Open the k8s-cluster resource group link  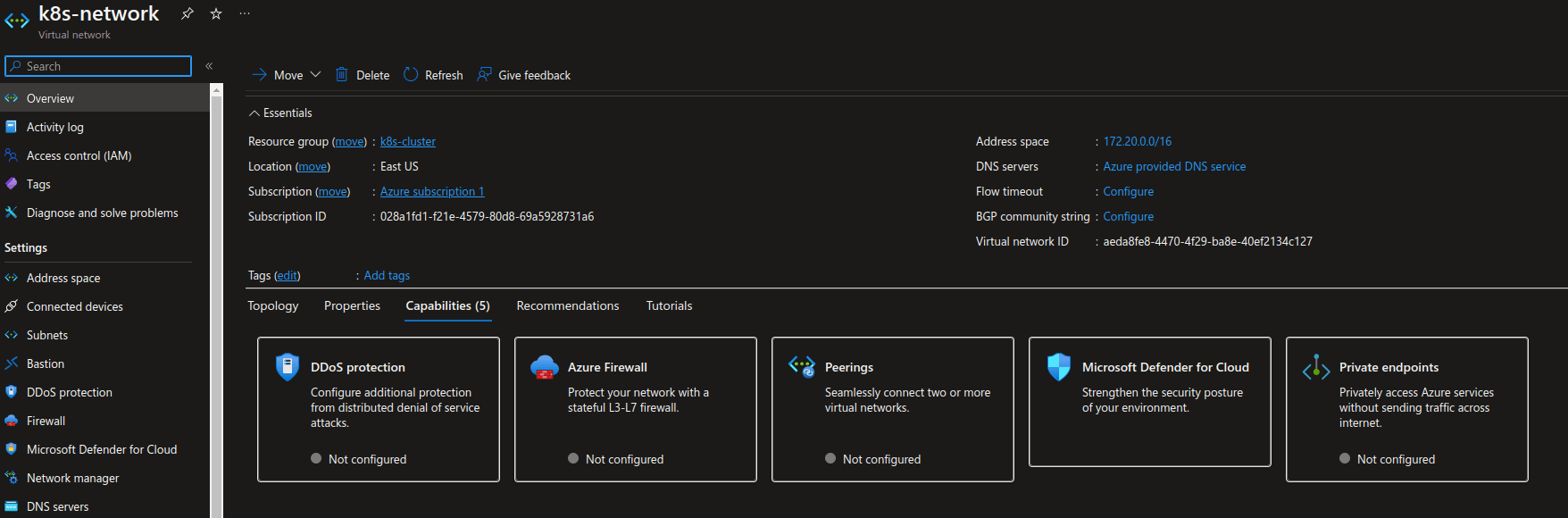[x=408, y=141]
